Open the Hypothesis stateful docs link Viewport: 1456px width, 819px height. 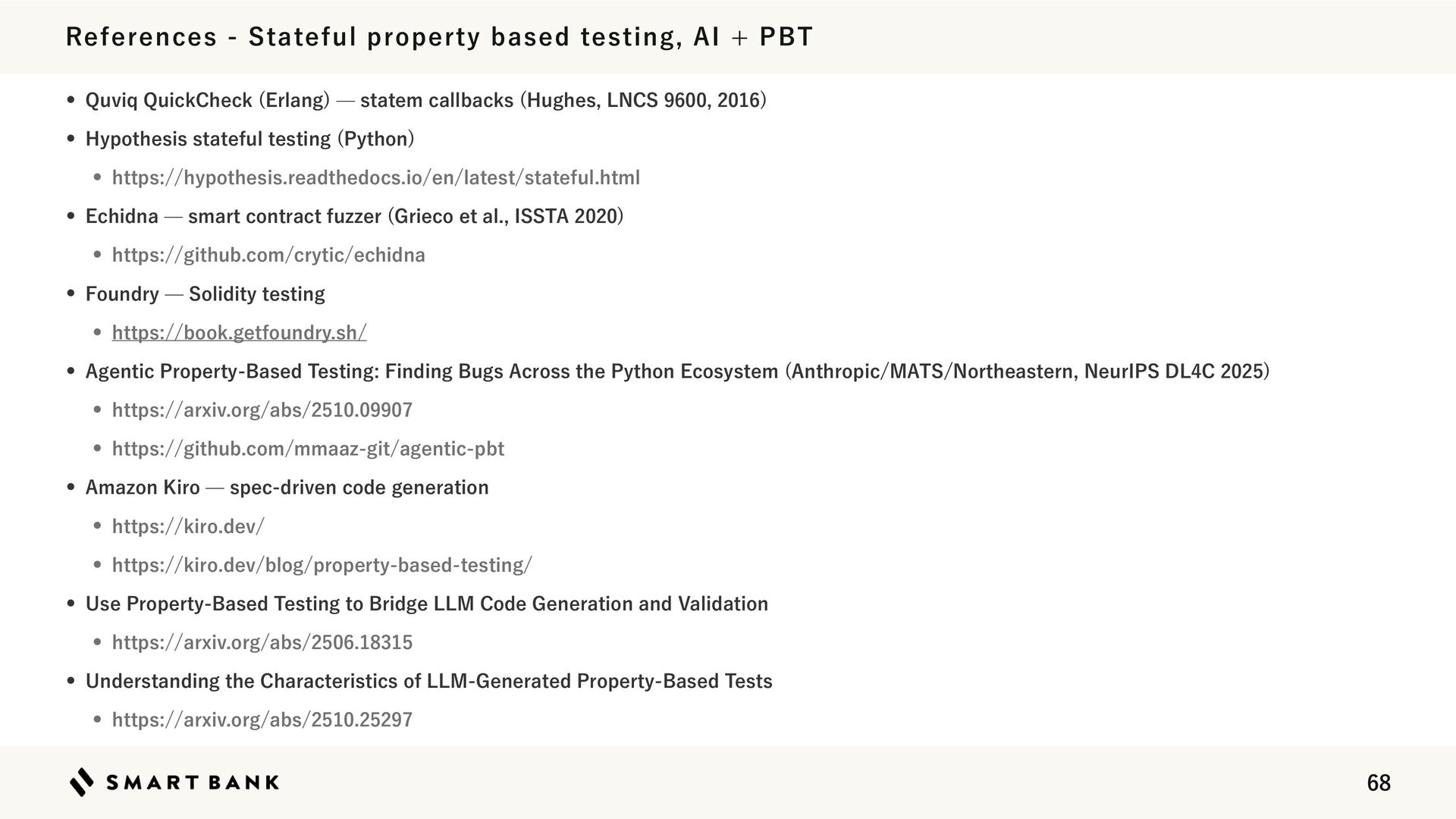375,177
